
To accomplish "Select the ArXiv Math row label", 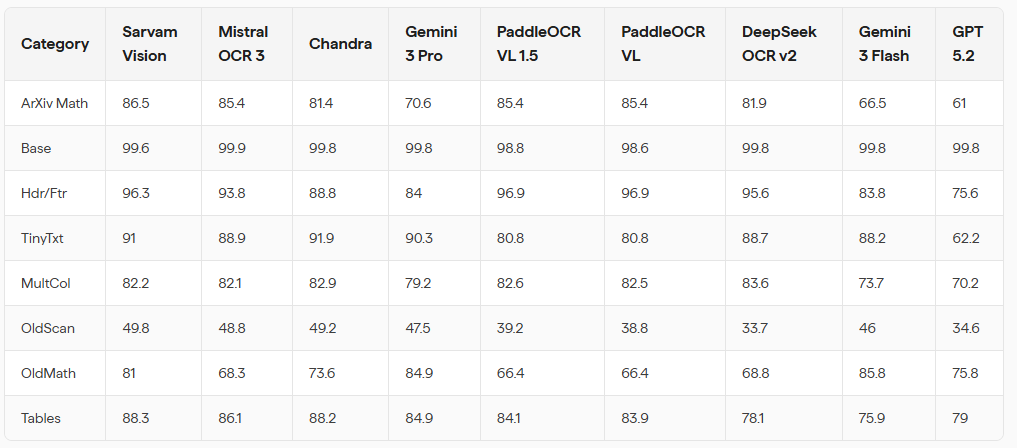I will pyautogui.click(x=54, y=103).
